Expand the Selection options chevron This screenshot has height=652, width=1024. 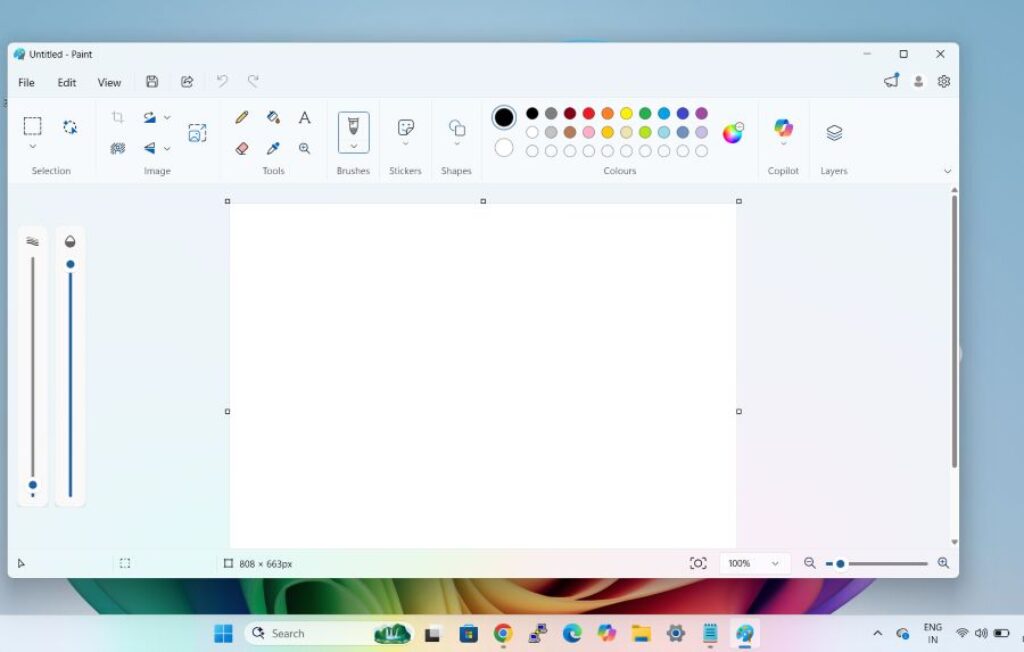[33, 146]
